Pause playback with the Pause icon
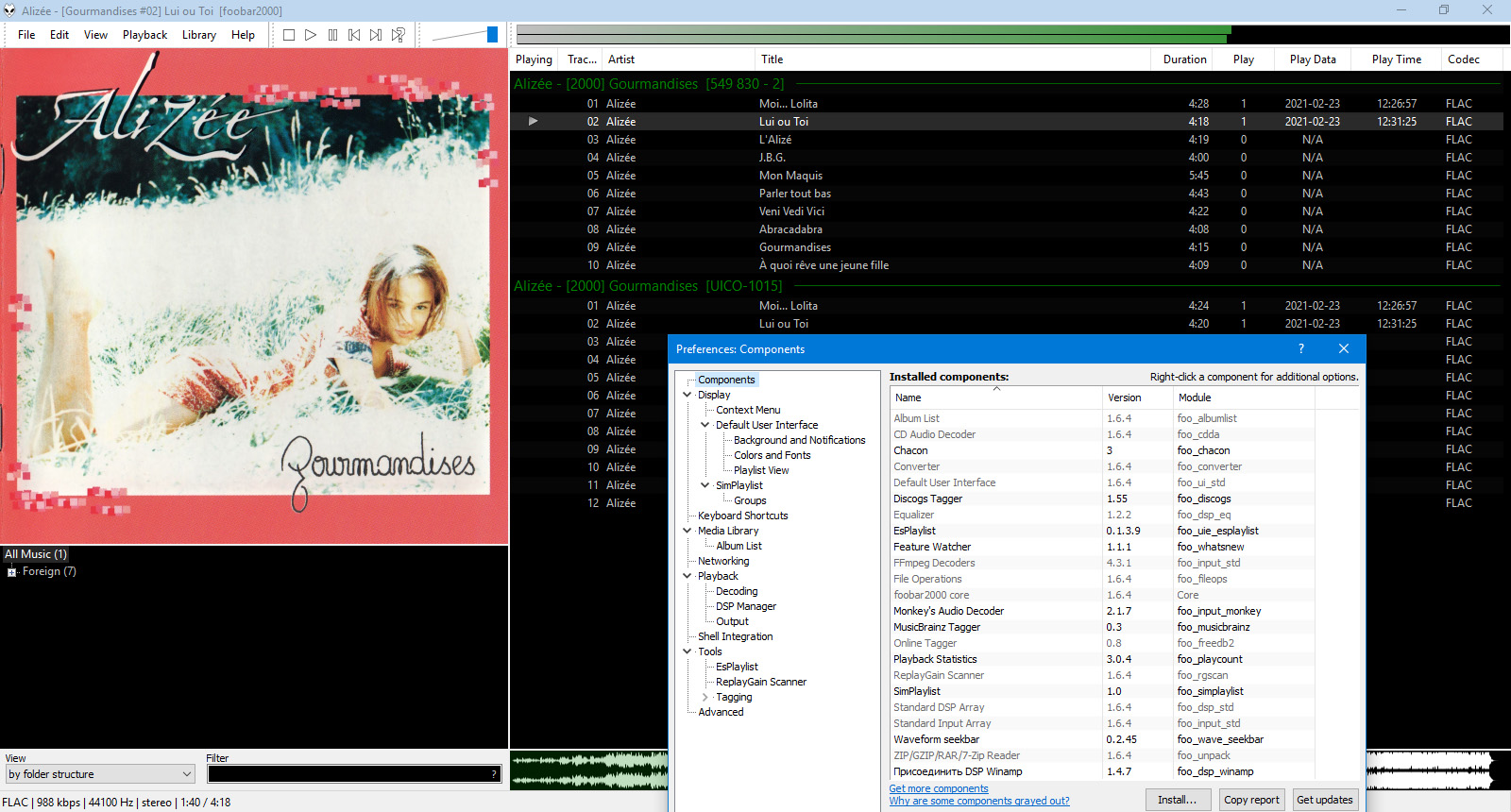This screenshot has width=1511, height=812. [332, 35]
